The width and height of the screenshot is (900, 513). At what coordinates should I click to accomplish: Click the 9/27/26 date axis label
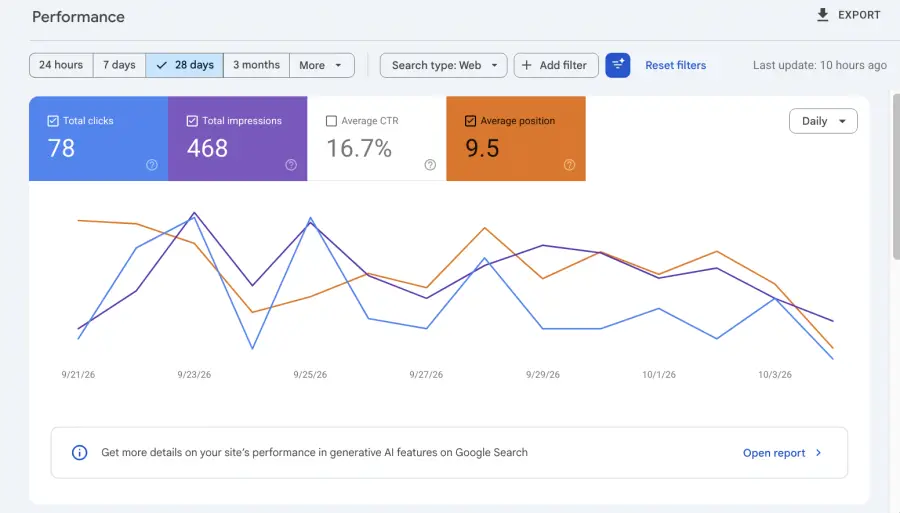coord(426,375)
